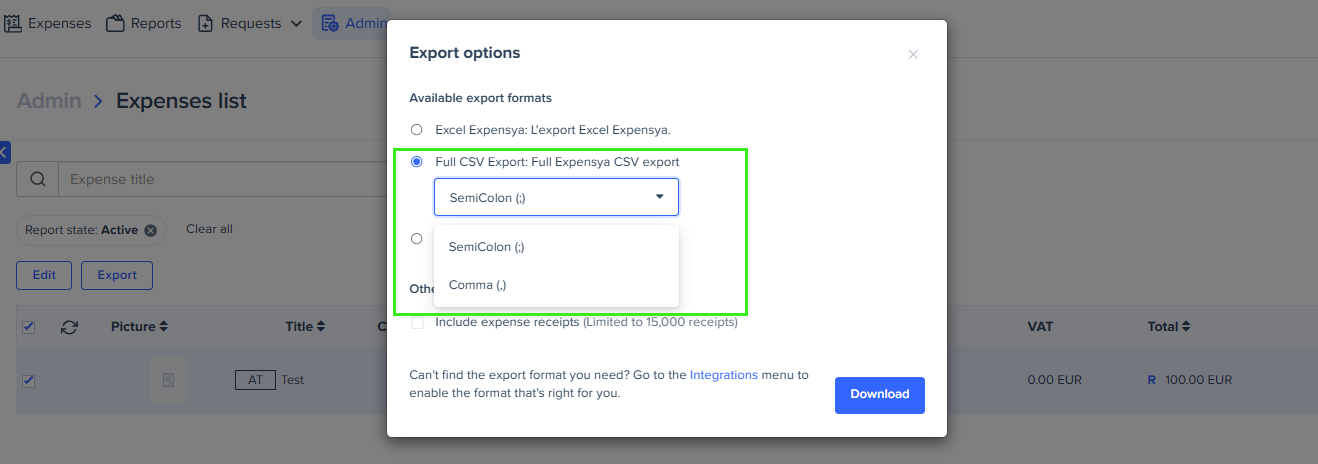Remove the Report state Active filter chip

151,230
